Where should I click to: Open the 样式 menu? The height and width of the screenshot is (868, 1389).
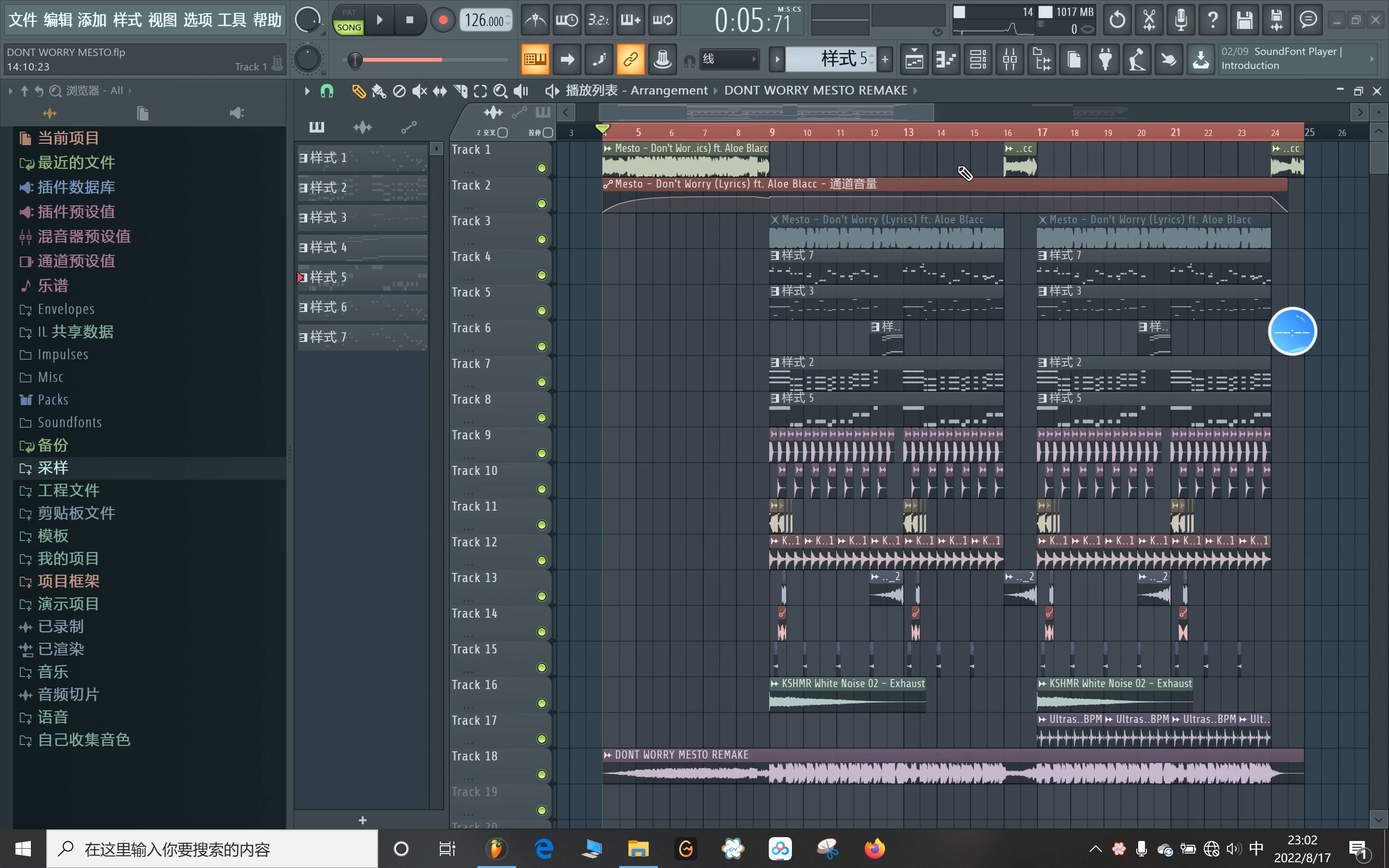(x=127, y=20)
